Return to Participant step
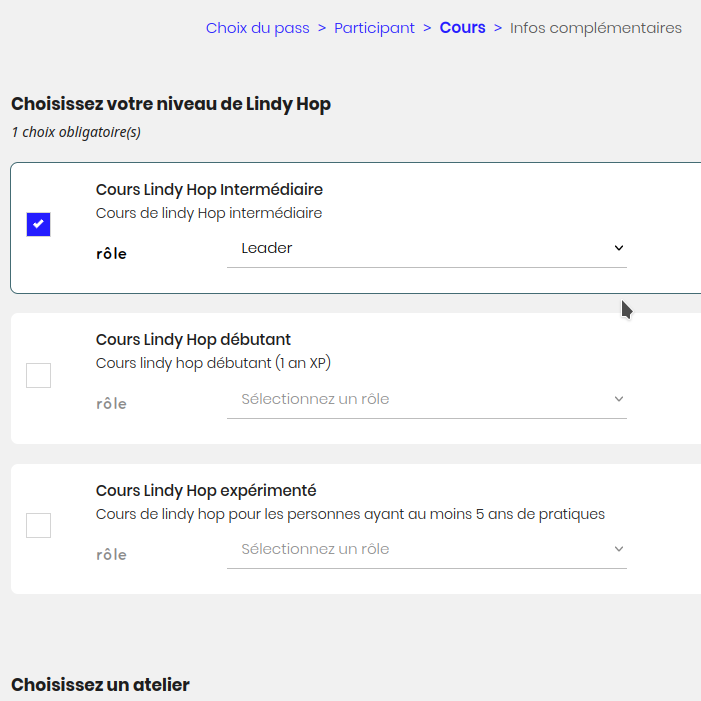The height and width of the screenshot is (701, 701). point(374,28)
